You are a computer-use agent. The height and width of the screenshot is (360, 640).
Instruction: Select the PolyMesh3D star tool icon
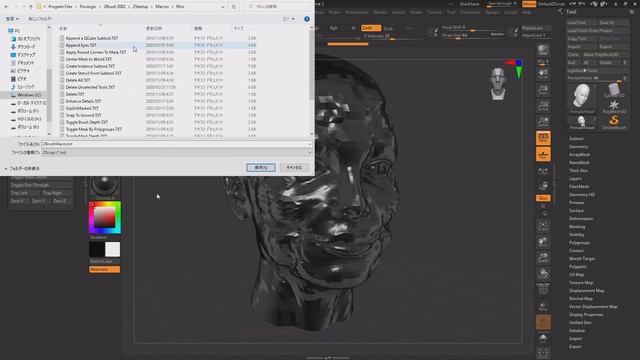613,106
